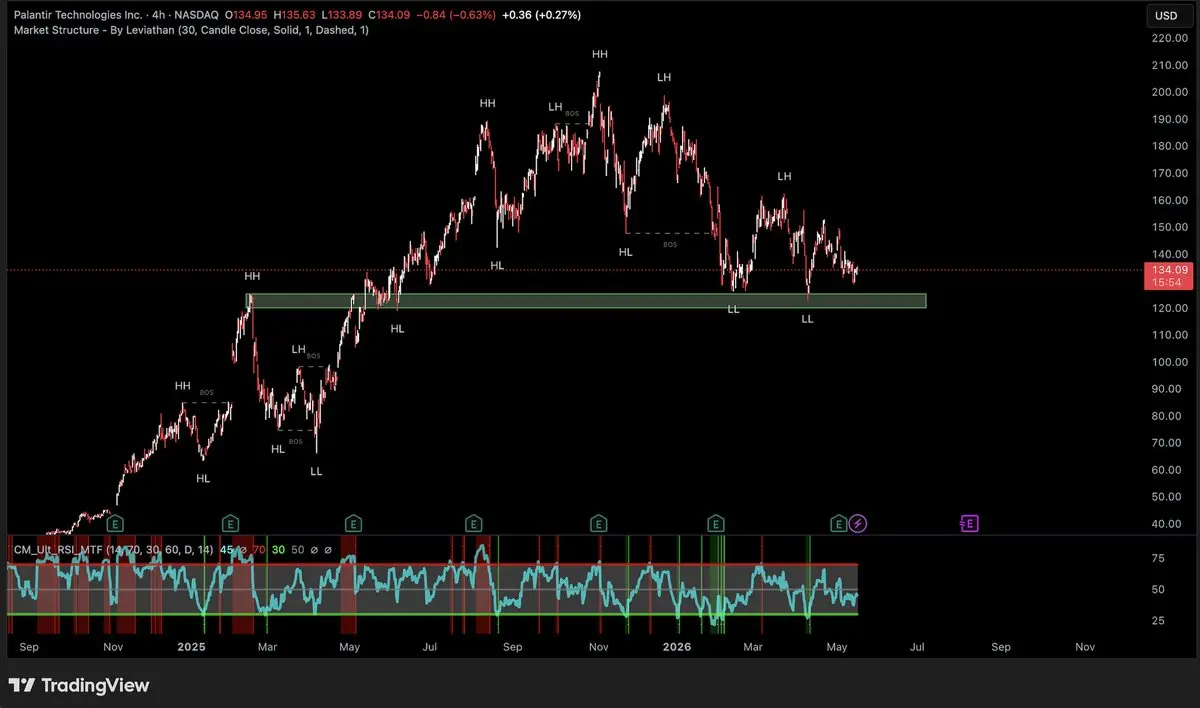Click the 75 level on the RSI axis

[x=1157, y=559]
